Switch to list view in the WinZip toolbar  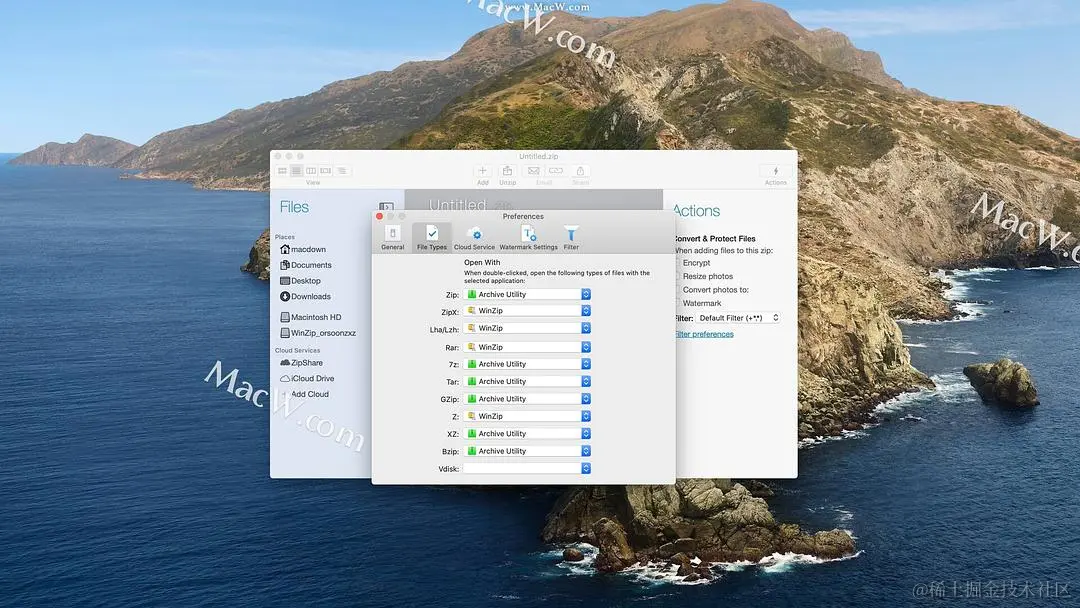[297, 171]
